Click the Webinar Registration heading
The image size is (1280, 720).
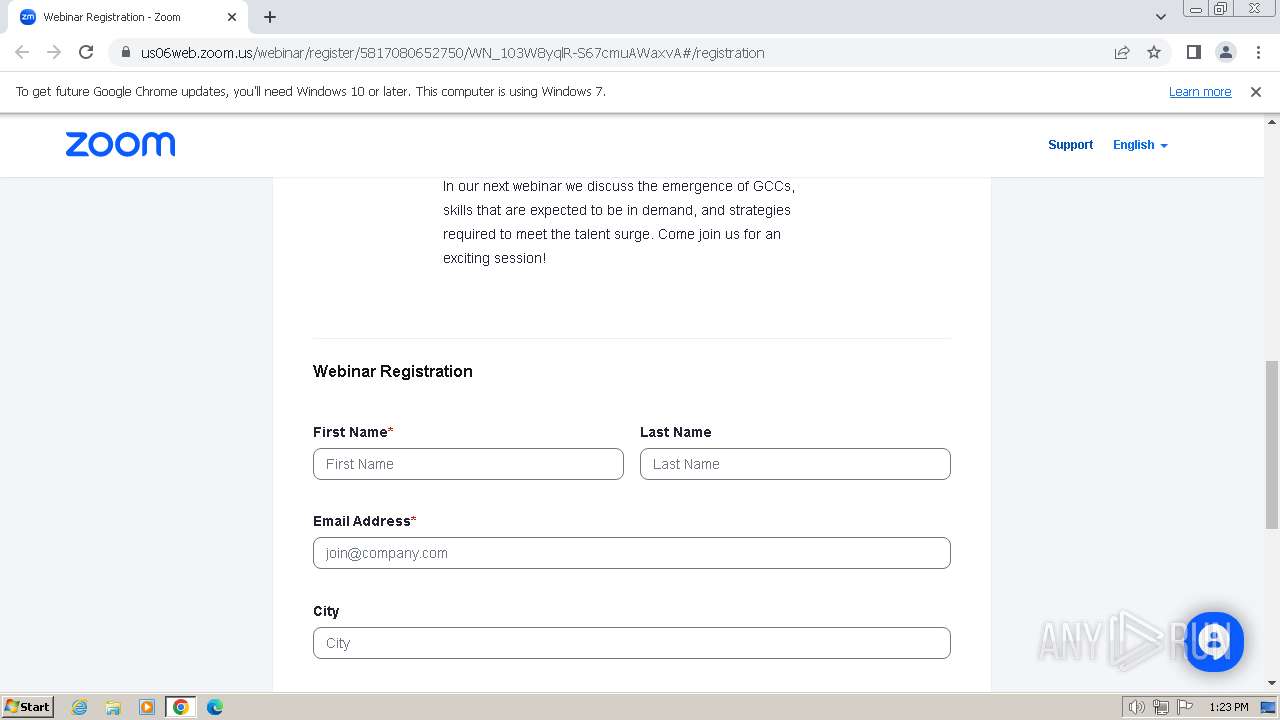click(x=393, y=371)
